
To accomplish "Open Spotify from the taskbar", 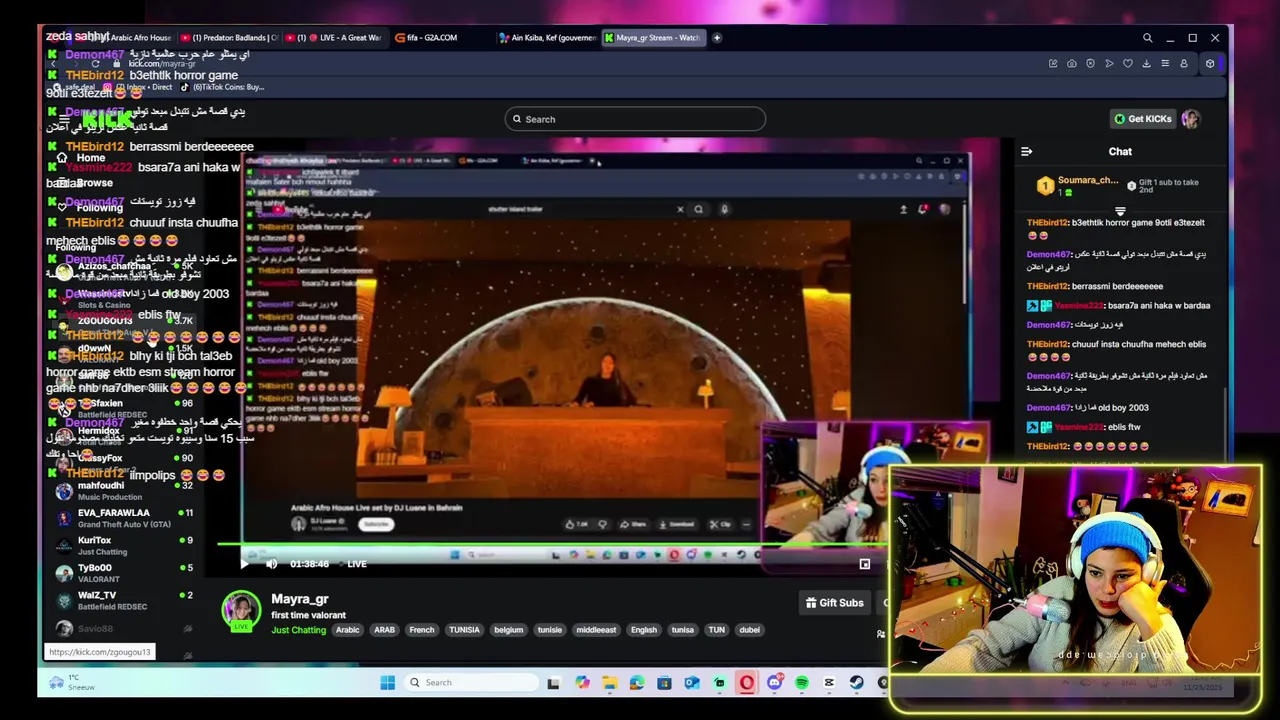I will point(802,683).
